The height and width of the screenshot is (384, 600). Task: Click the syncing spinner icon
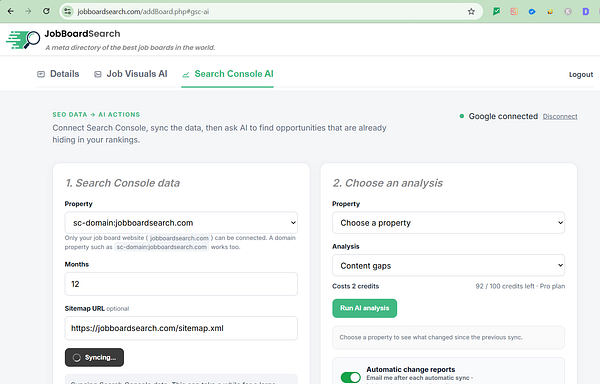coord(77,358)
